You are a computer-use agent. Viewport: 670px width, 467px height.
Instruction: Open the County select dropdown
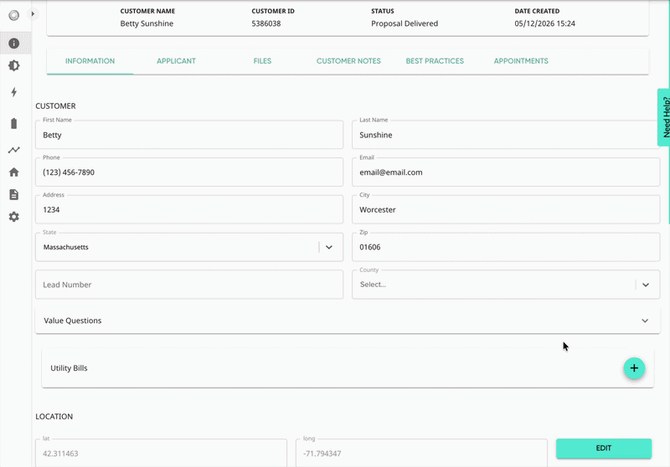(x=506, y=285)
